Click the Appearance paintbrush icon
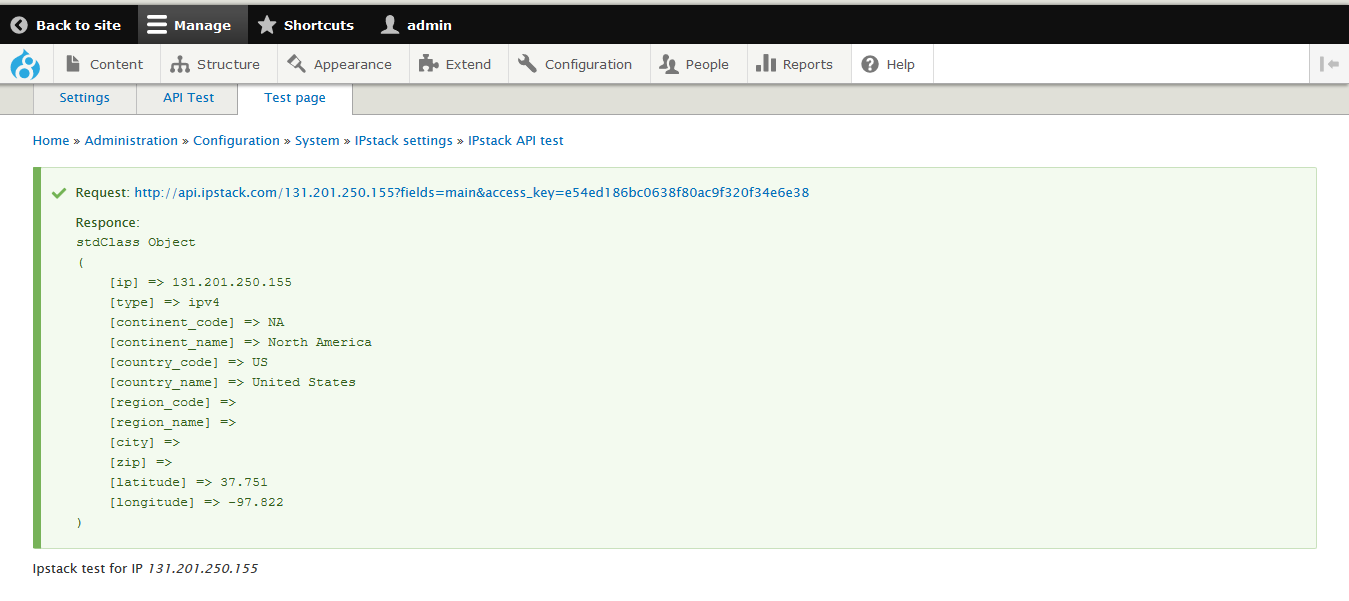1349x601 pixels. 296,64
